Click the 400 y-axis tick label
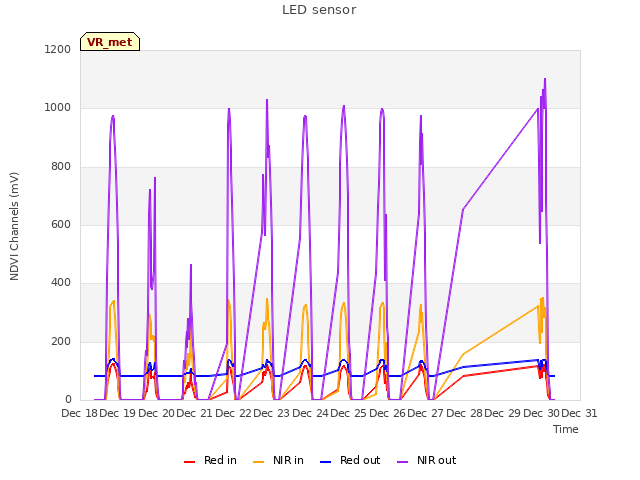This screenshot has width=640, height=480. [61, 282]
